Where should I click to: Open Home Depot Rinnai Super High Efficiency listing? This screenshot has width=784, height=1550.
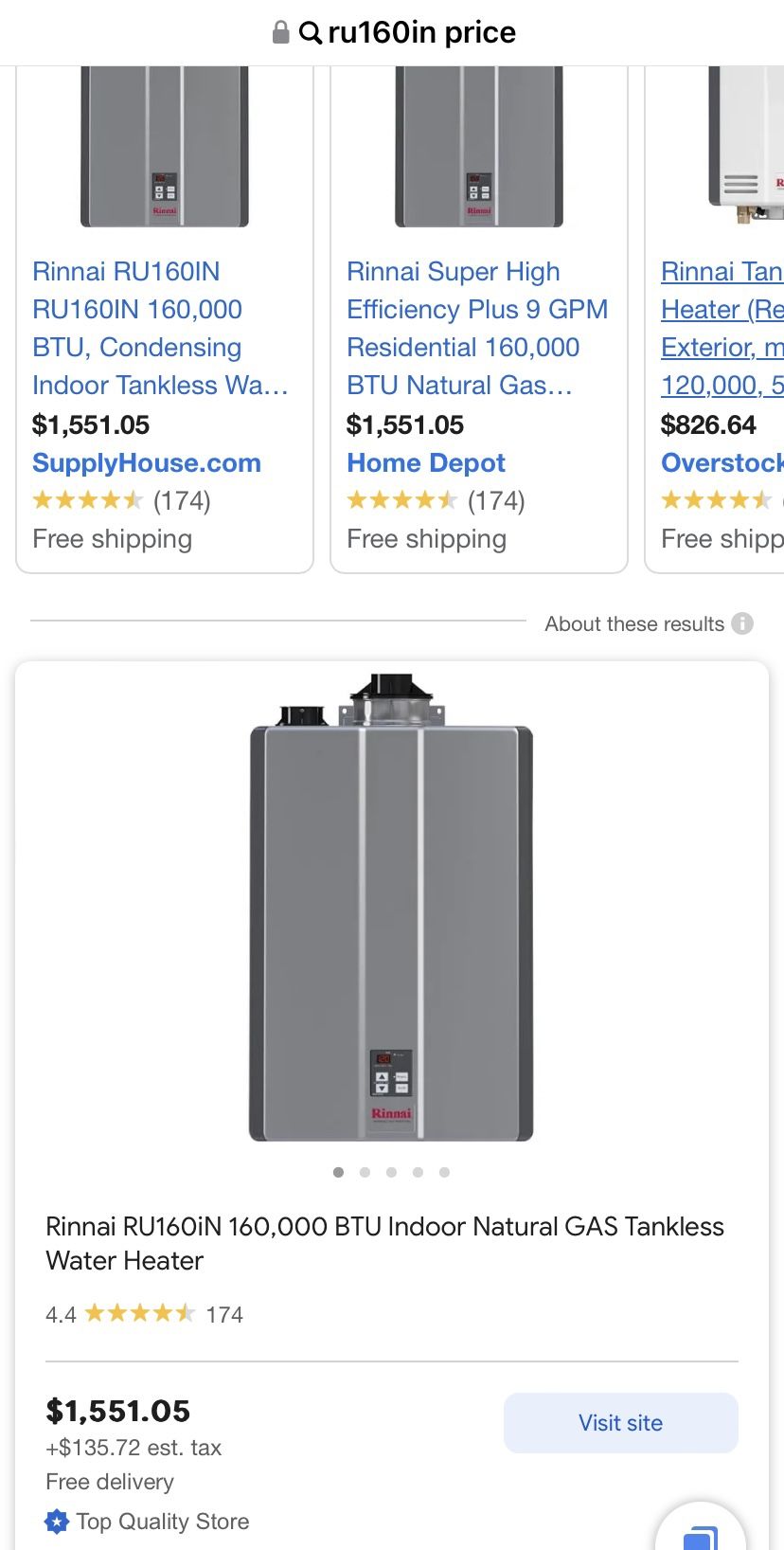click(x=476, y=328)
